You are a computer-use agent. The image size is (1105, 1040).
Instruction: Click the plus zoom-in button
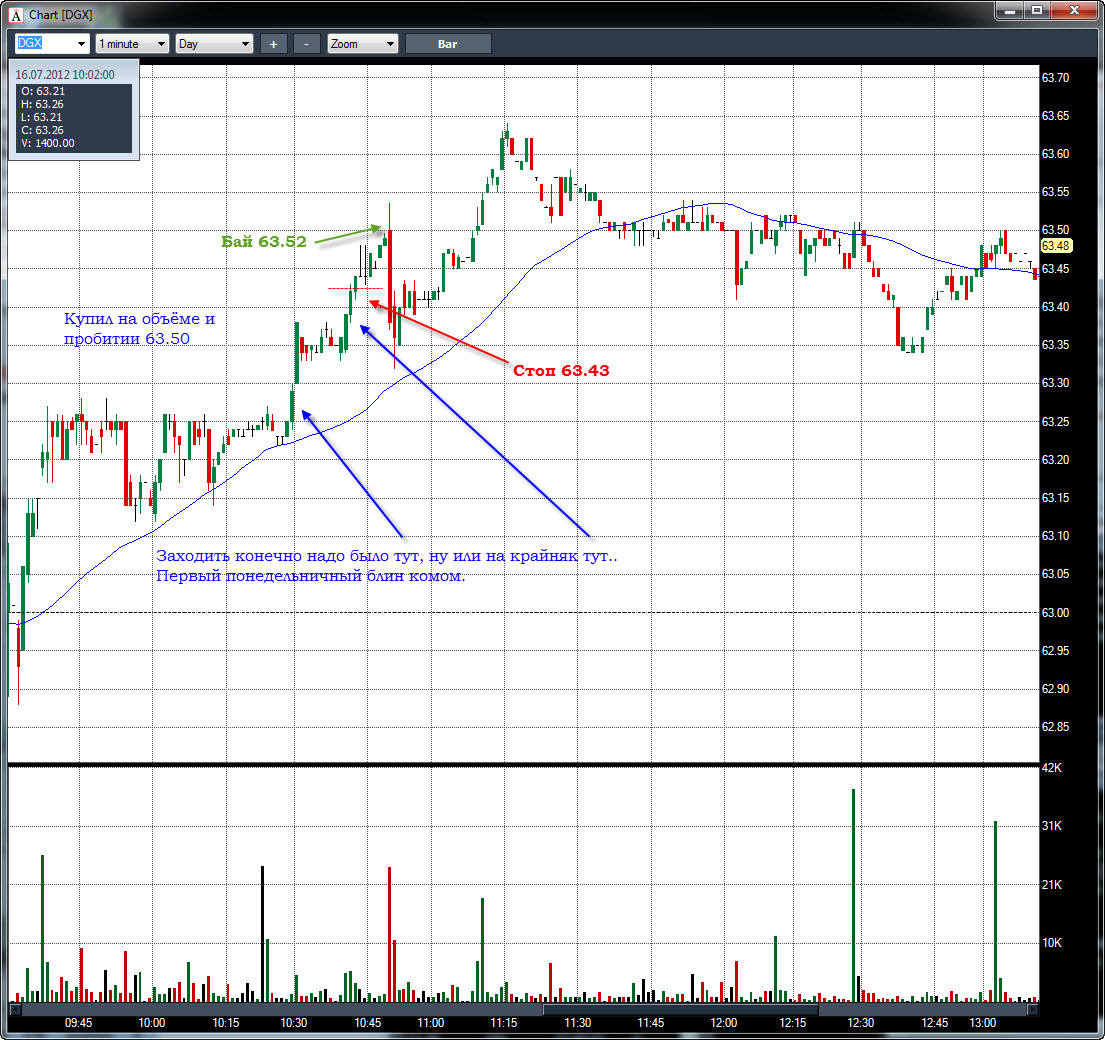point(273,44)
